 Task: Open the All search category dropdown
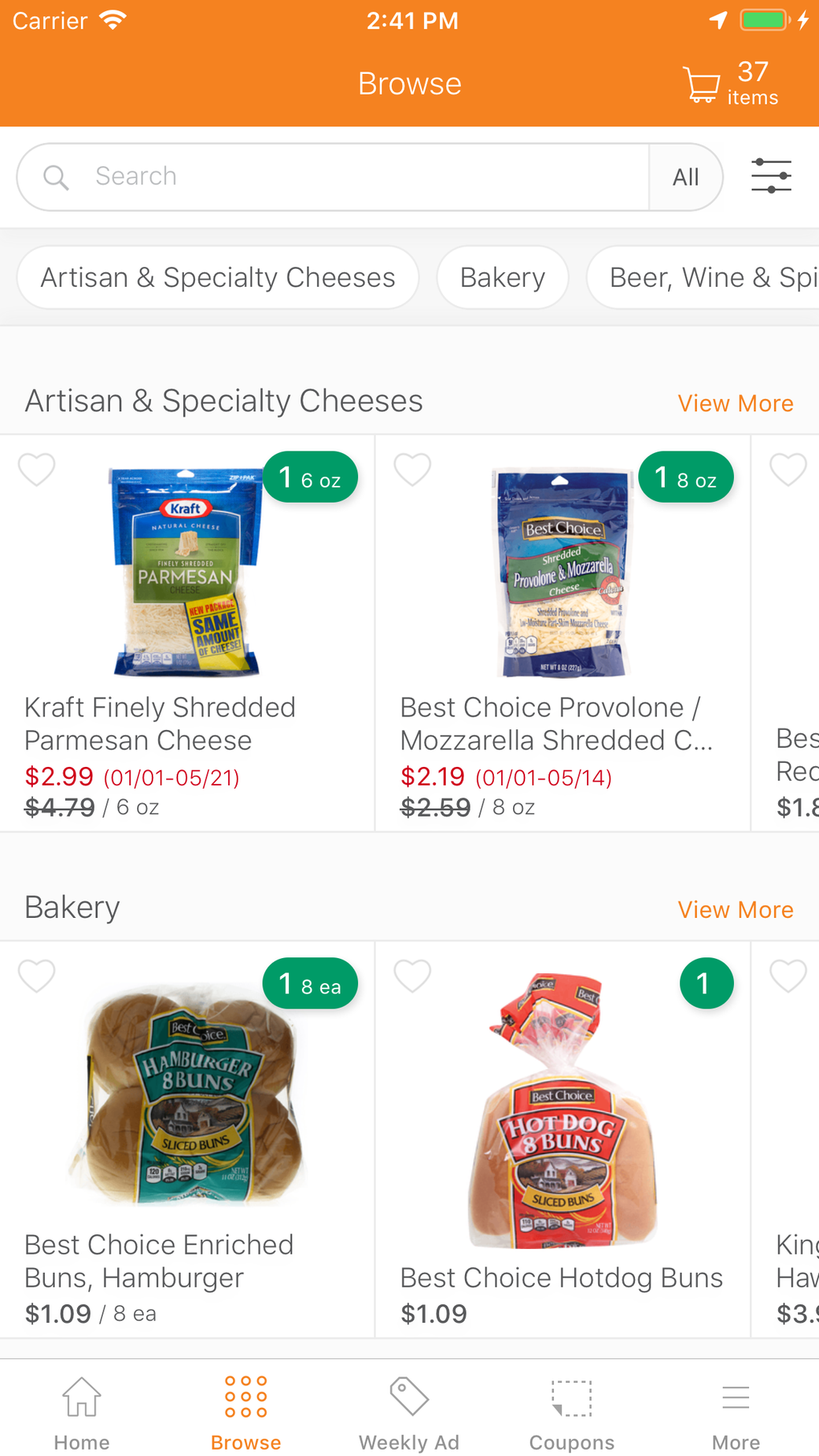[x=686, y=177]
